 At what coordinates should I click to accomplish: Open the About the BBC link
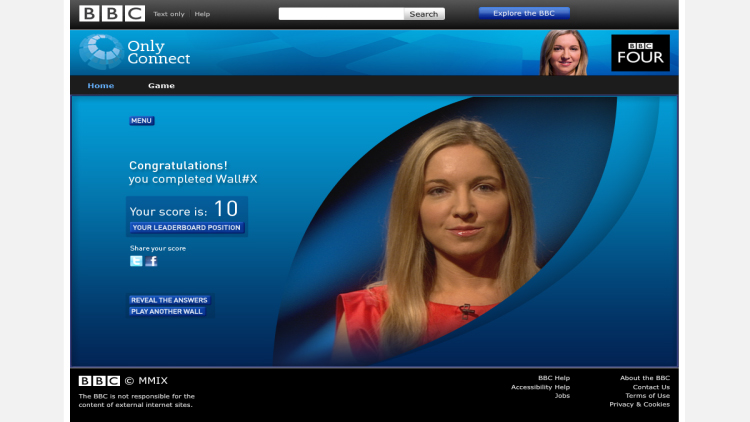click(645, 378)
